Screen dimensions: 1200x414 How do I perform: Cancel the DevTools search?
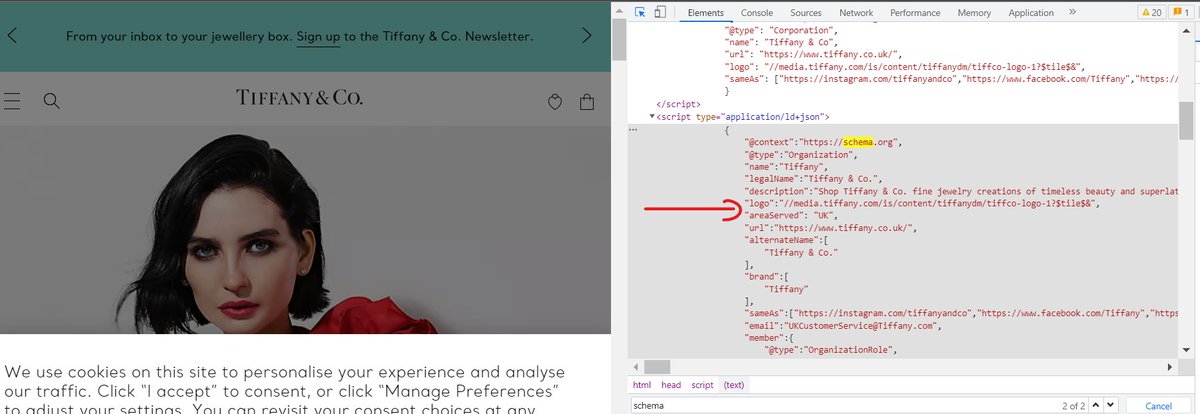pos(1158,405)
